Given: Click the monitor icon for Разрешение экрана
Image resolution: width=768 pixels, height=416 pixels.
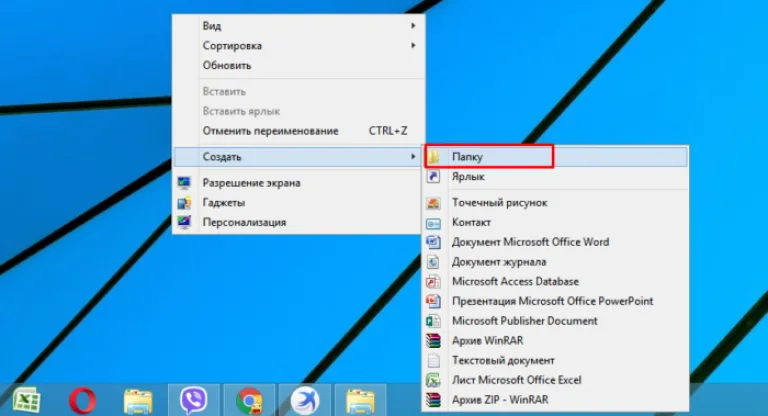Looking at the screenshot, I should point(184,183).
